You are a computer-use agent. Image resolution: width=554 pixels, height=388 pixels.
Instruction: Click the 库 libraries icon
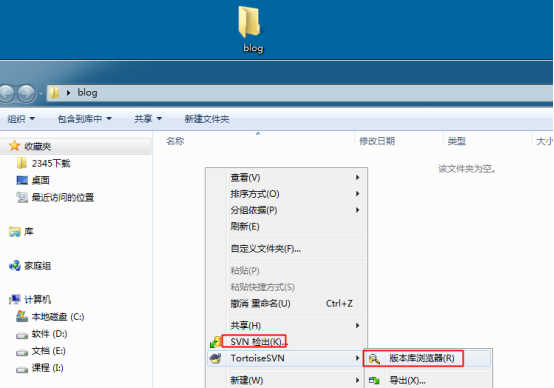pos(14,231)
